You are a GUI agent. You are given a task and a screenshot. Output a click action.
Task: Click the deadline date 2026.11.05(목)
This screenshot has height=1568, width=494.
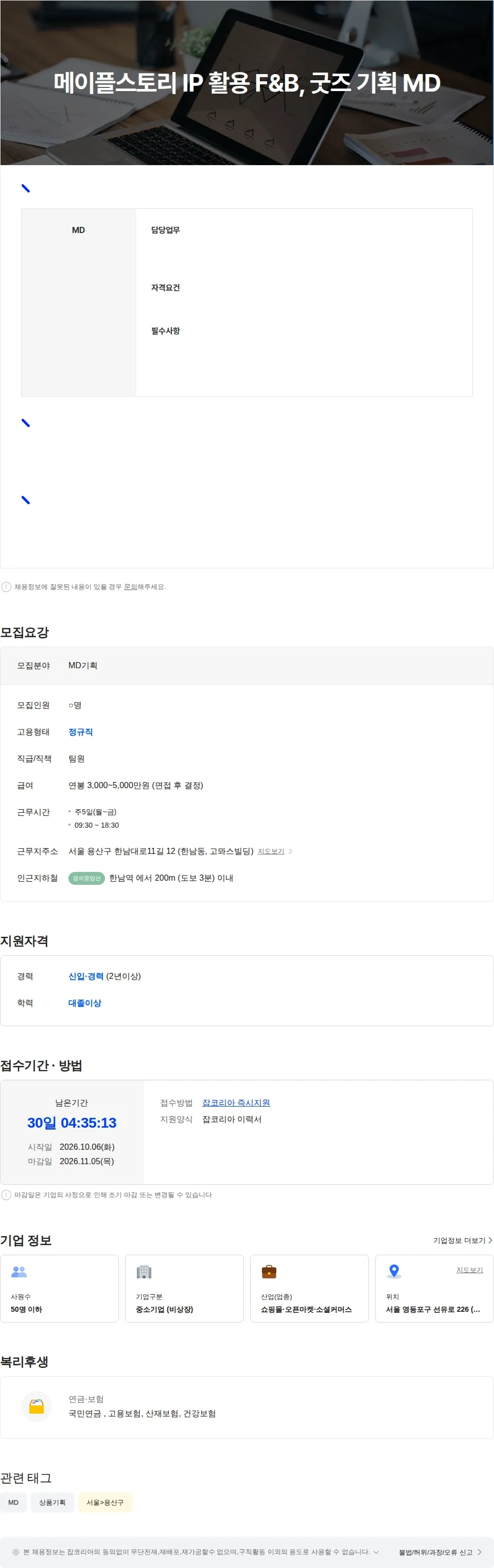(x=86, y=1162)
